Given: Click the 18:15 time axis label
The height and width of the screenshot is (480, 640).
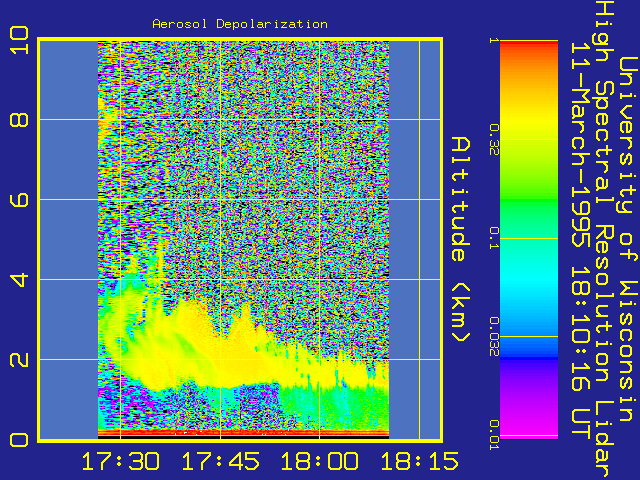Looking at the screenshot, I should click(419, 461).
